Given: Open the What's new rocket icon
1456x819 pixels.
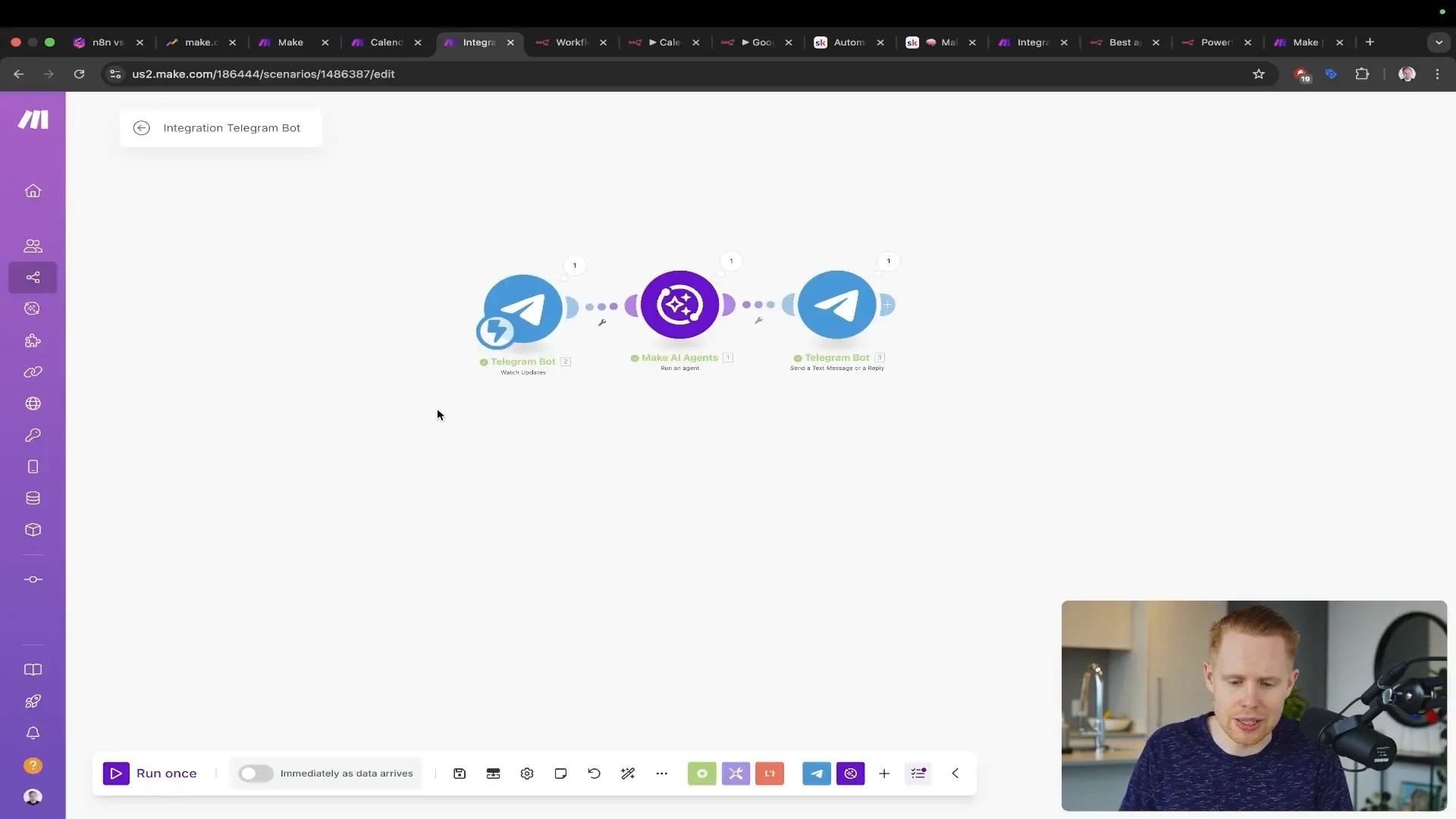Looking at the screenshot, I should point(33,701).
